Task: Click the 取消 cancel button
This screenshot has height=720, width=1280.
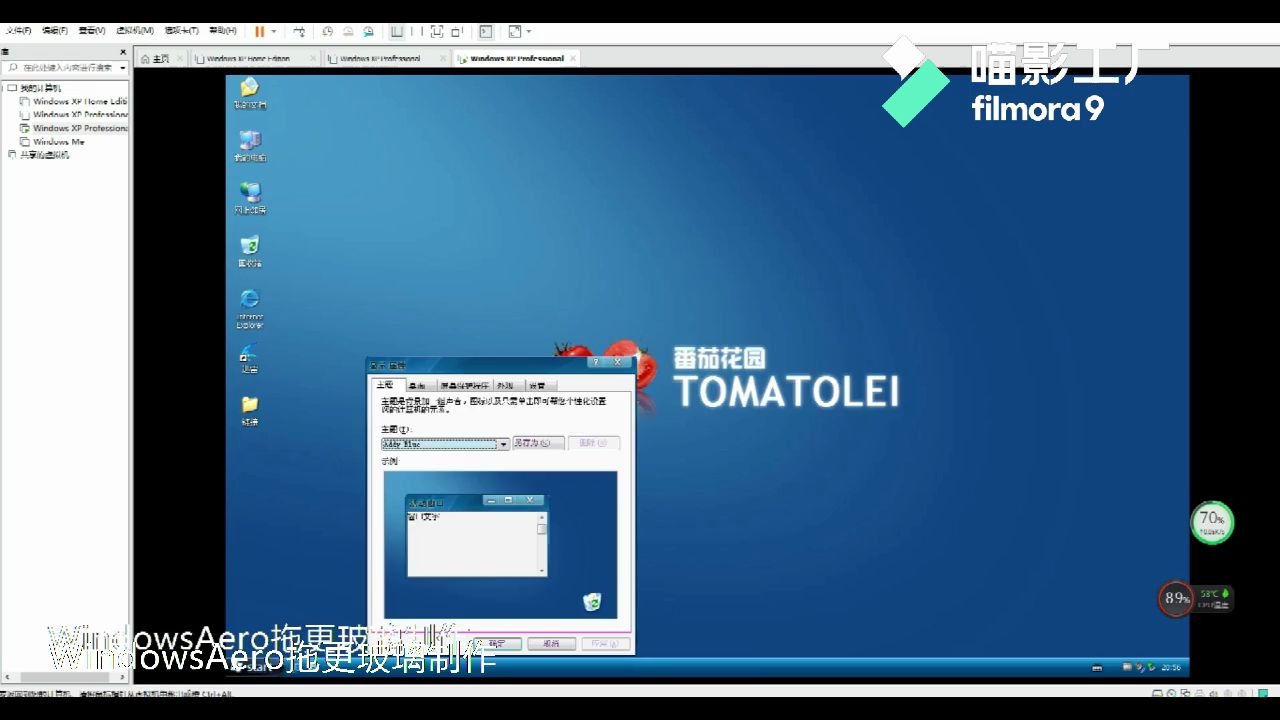Action: [551, 643]
